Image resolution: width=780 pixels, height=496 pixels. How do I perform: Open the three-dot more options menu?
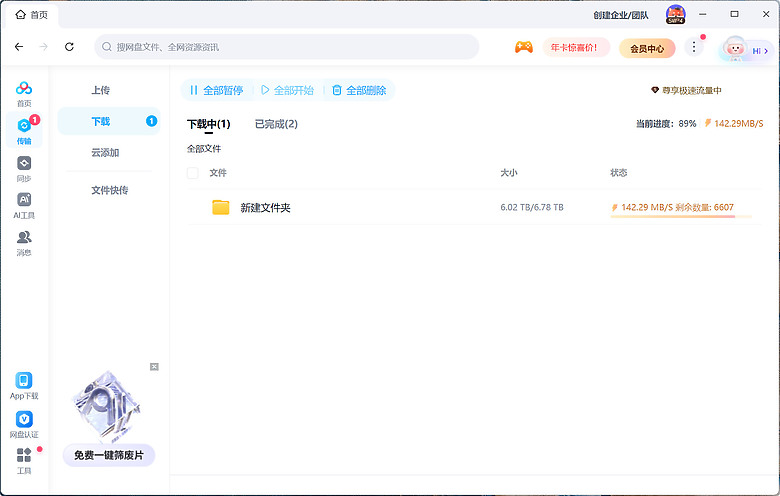(x=694, y=47)
